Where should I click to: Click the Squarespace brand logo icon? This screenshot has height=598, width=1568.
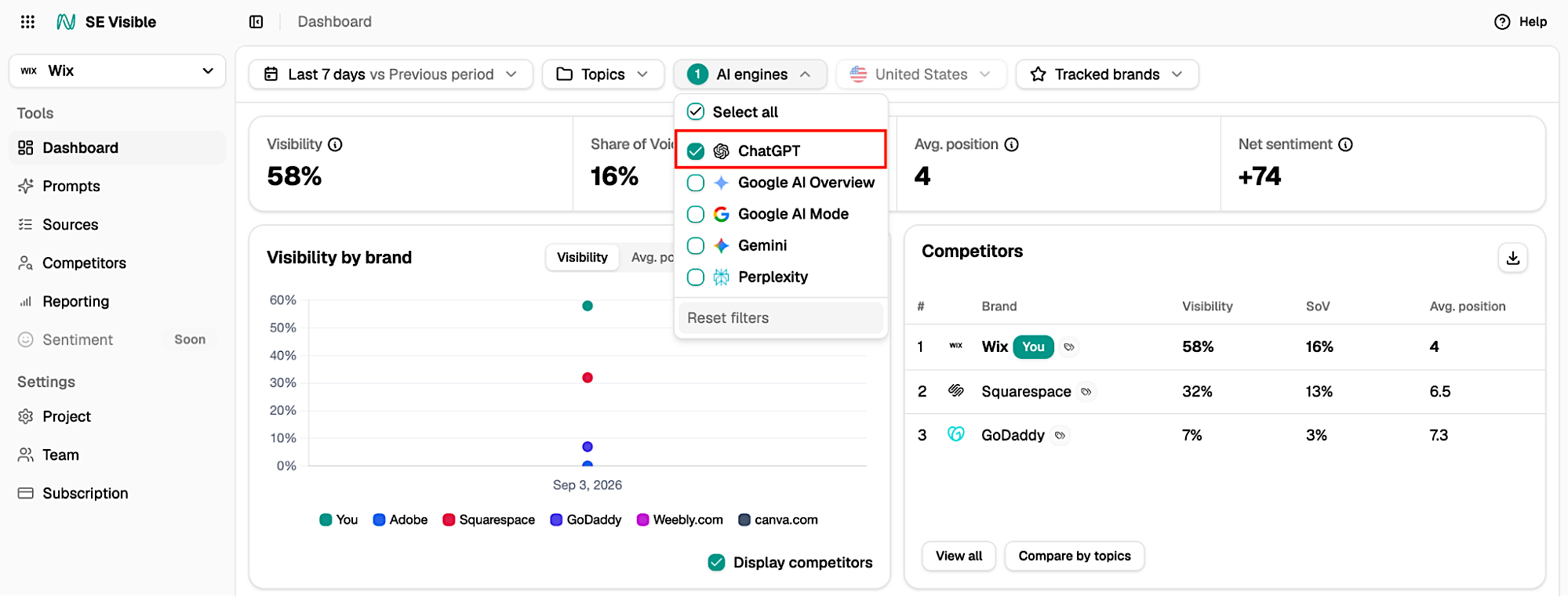(955, 390)
